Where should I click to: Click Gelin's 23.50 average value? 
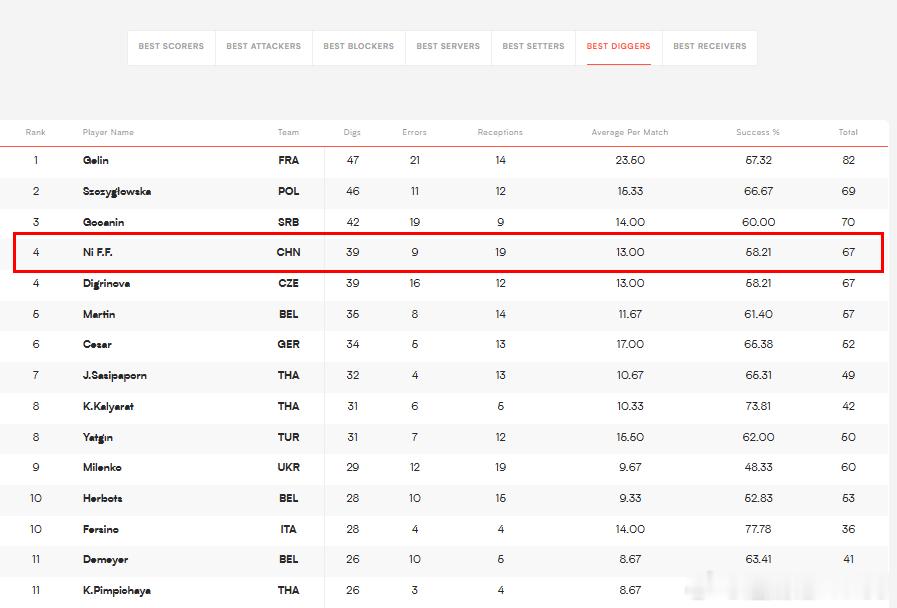click(630, 160)
